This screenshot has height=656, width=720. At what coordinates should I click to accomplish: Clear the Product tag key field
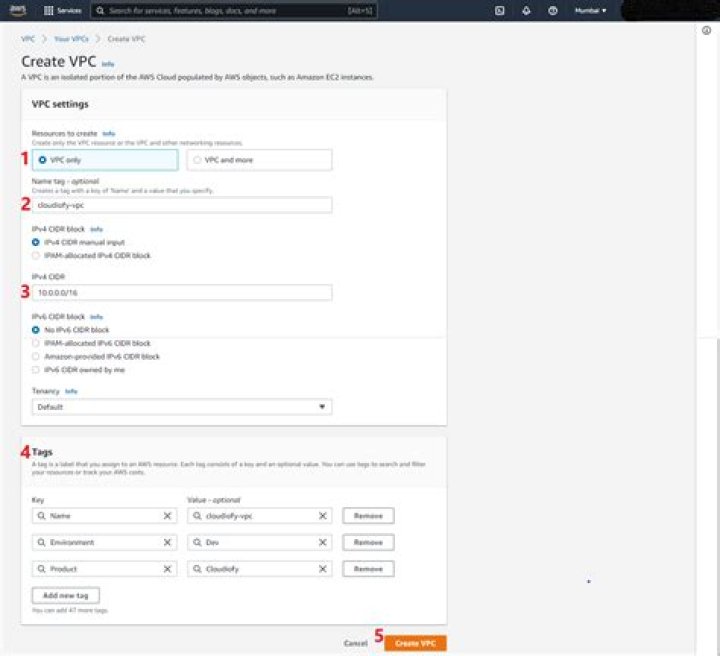click(168, 568)
